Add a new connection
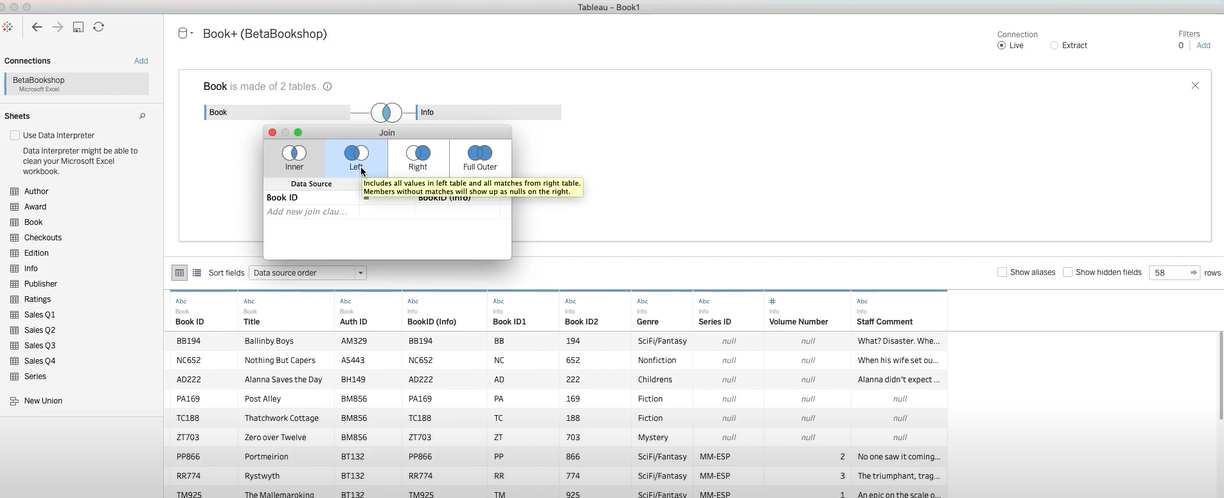The width and height of the screenshot is (1224, 498). (x=141, y=61)
